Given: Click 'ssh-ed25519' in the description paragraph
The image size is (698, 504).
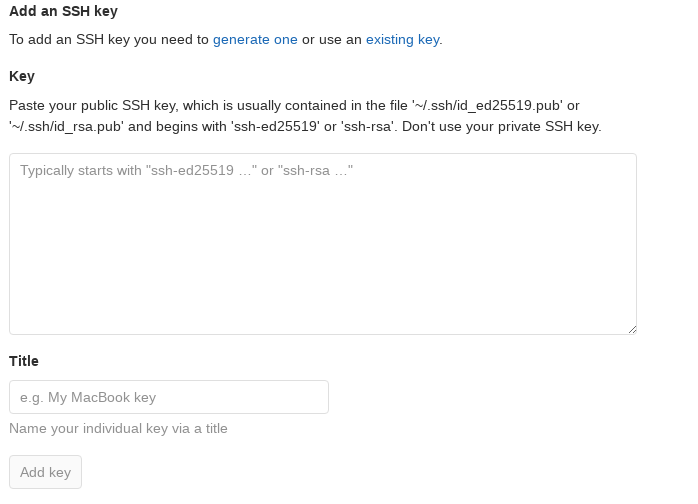Looking at the screenshot, I should pos(274,127).
